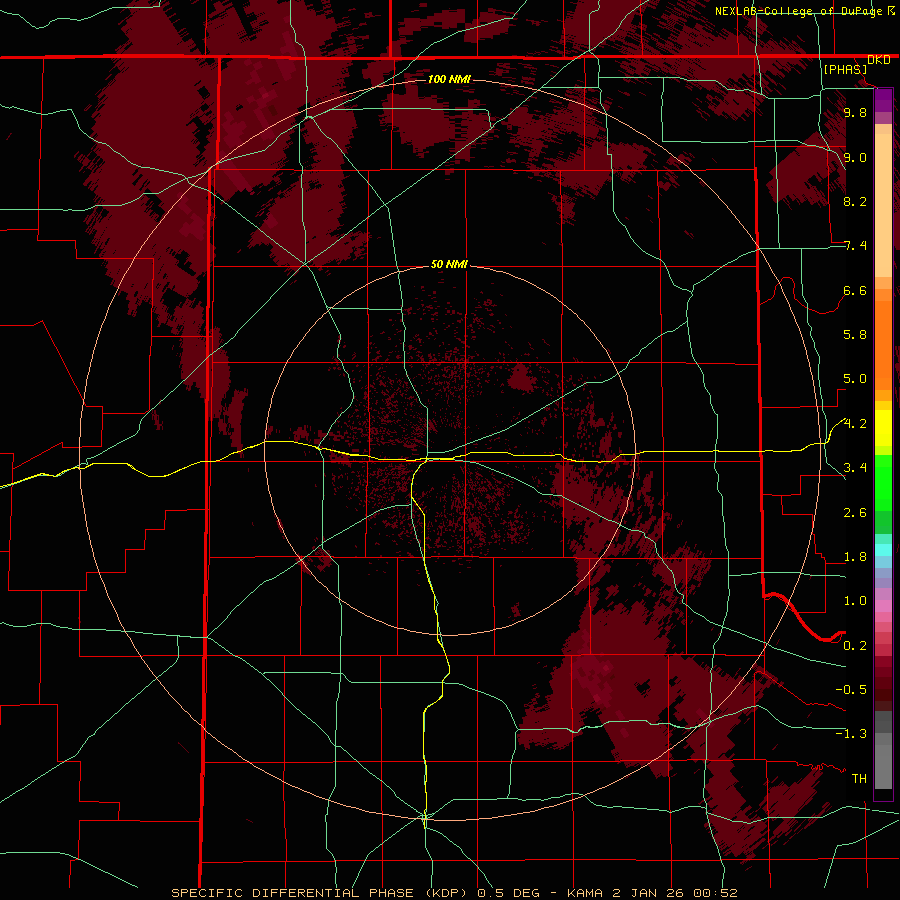
Task: Select the 1.8 value on the color scale
Action: 855,557
